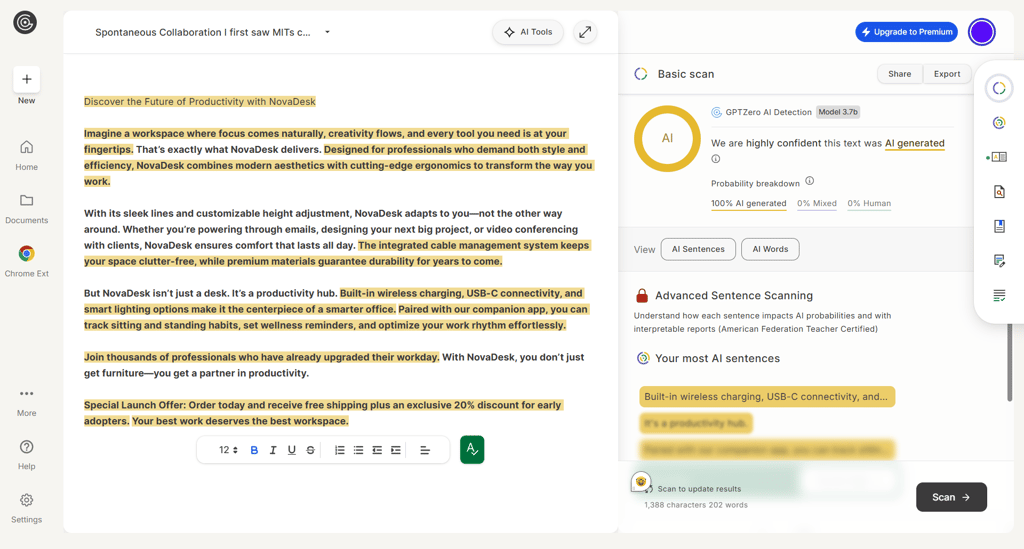Open the checklist lines icon in right rail
This screenshot has width=1024, height=549.
click(x=999, y=296)
